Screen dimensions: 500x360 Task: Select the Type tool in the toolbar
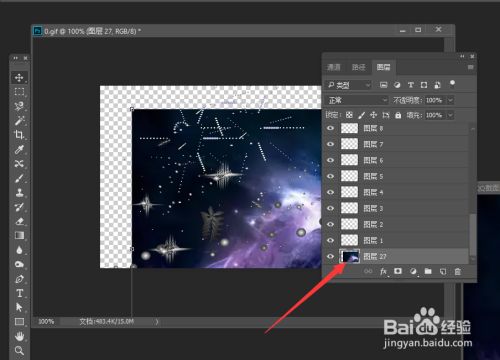click(19, 293)
